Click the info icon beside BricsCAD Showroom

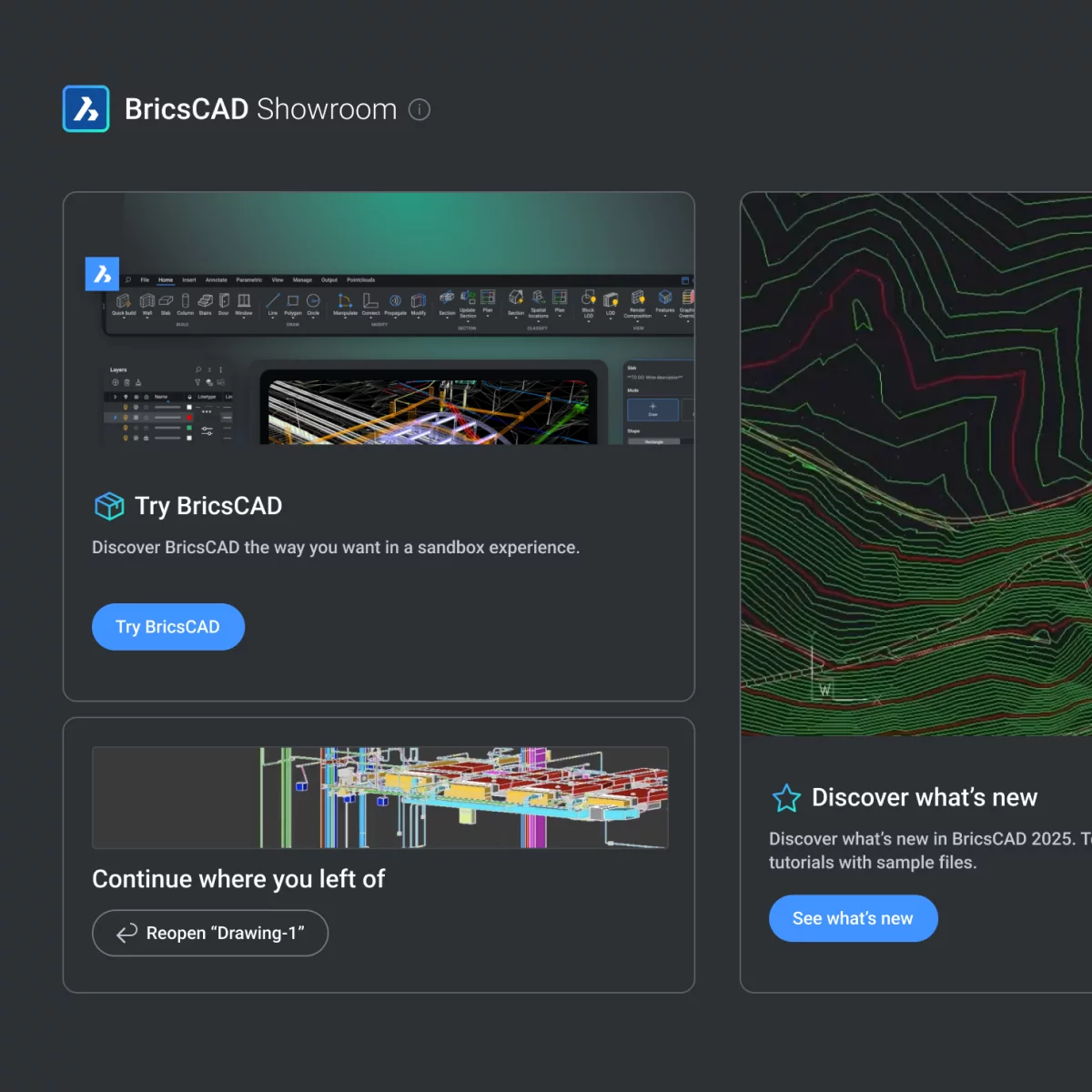[419, 110]
